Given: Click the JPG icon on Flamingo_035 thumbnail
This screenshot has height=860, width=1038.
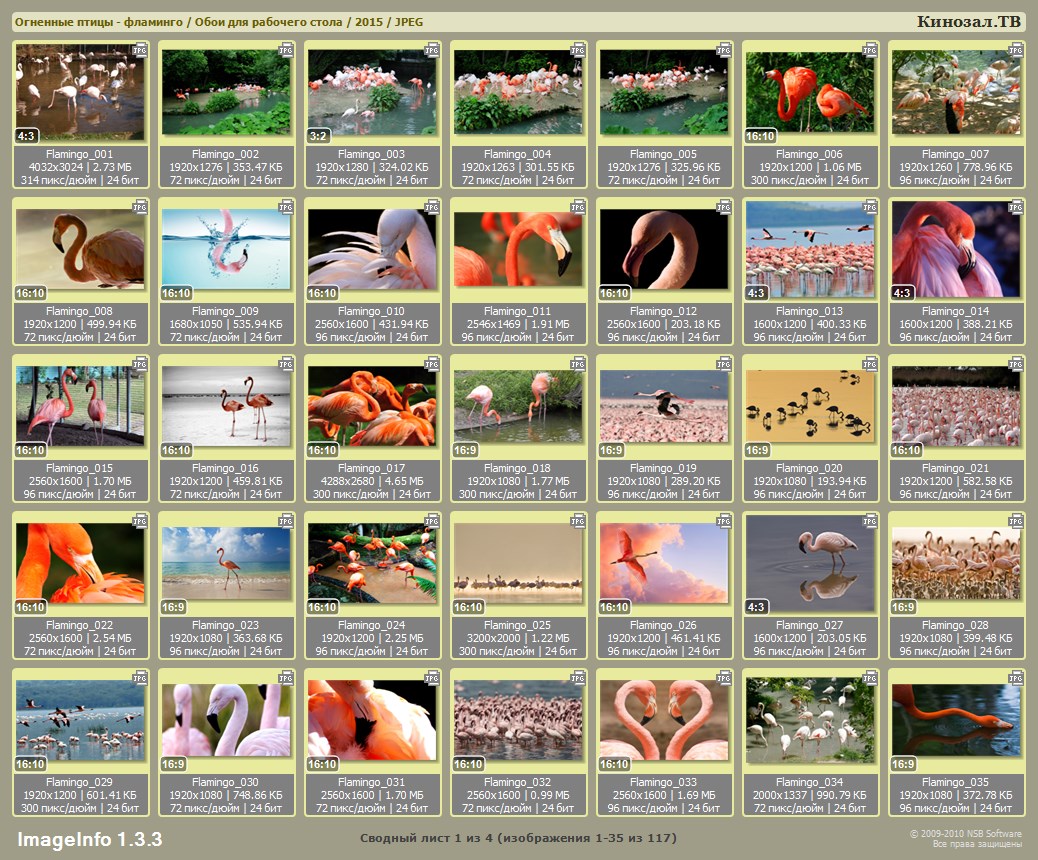Looking at the screenshot, I should (x=1016, y=678).
